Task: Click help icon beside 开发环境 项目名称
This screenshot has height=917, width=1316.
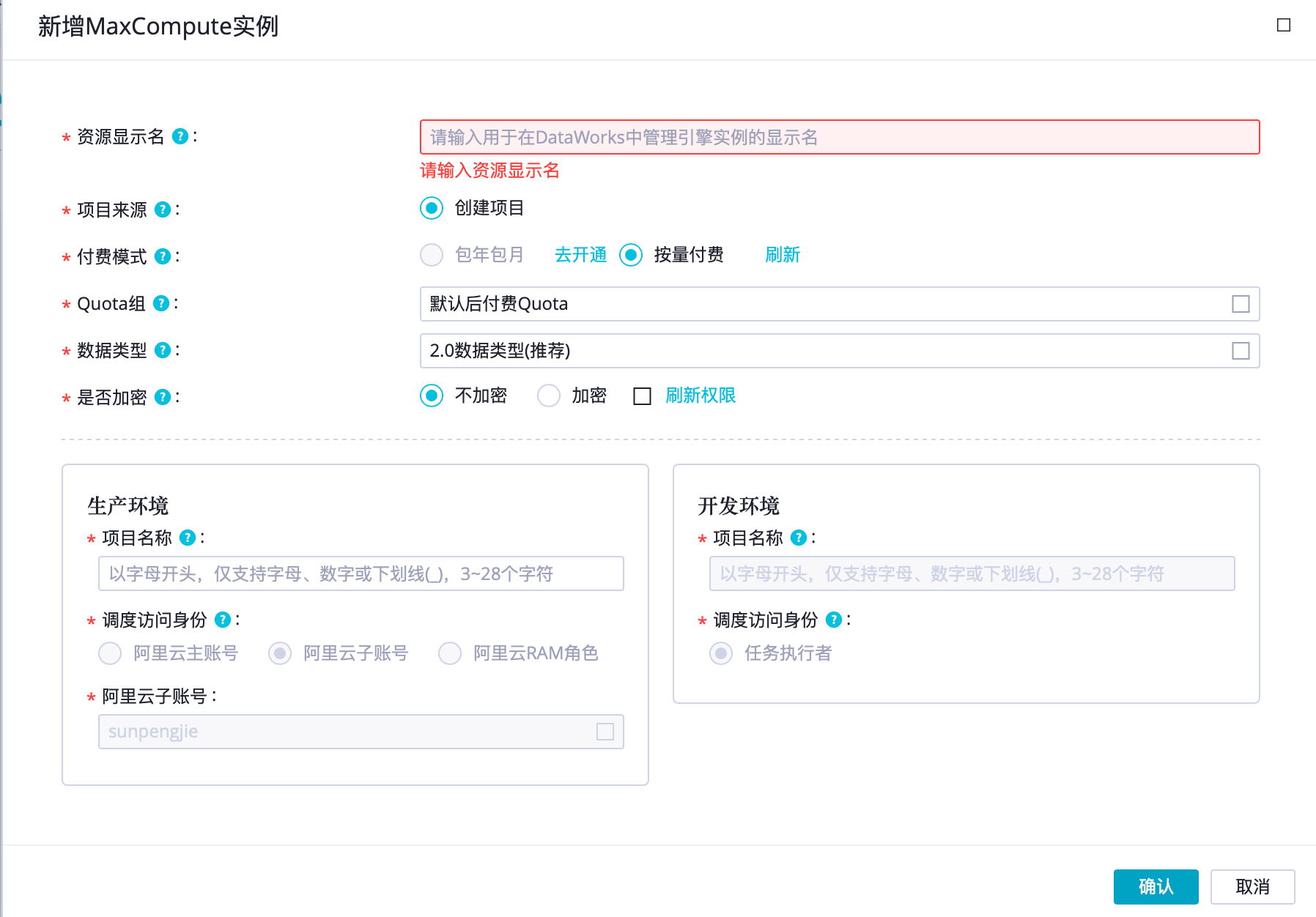Action: point(799,538)
